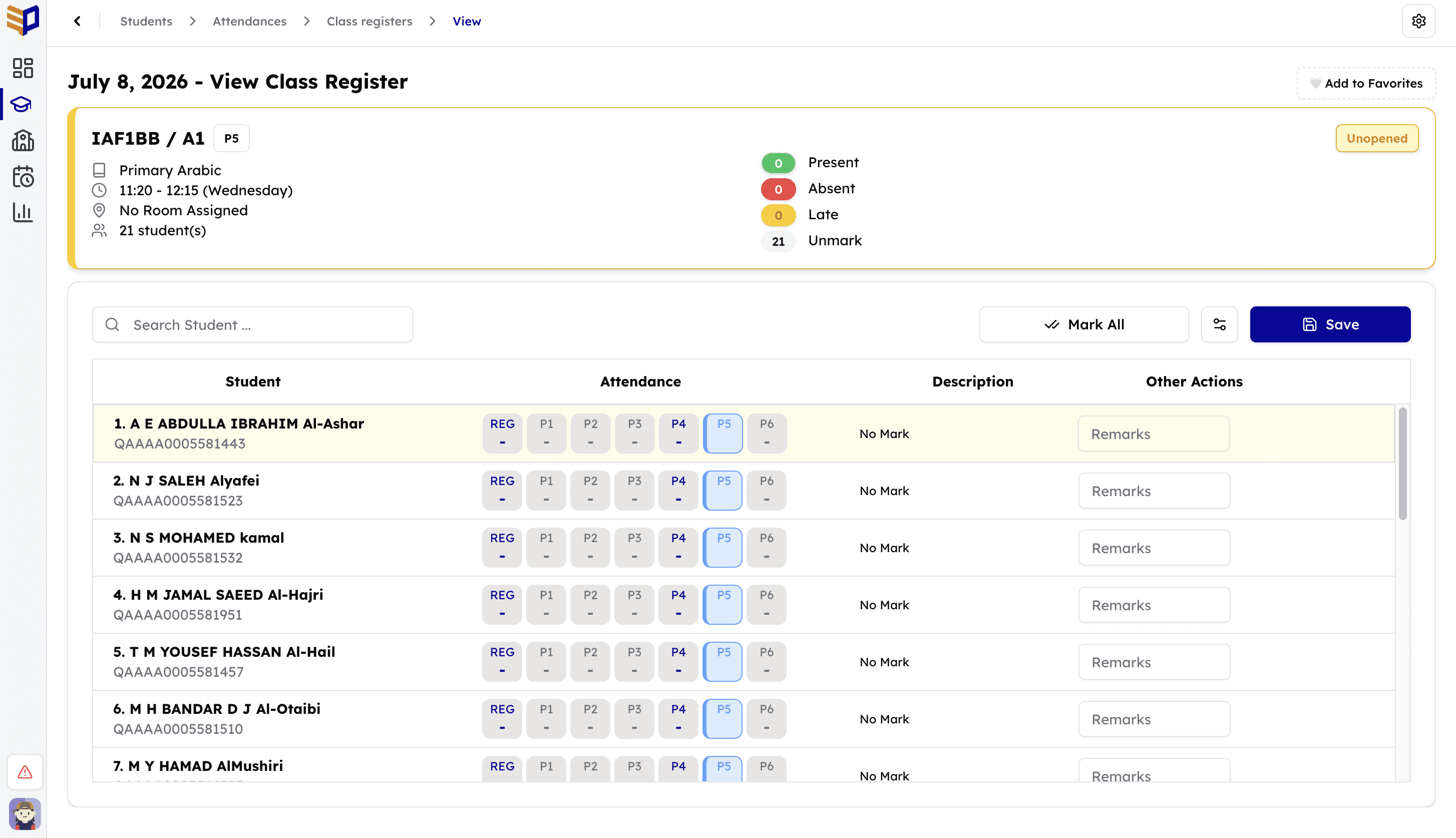Navigate to Attendances breadcrumb

(249, 22)
